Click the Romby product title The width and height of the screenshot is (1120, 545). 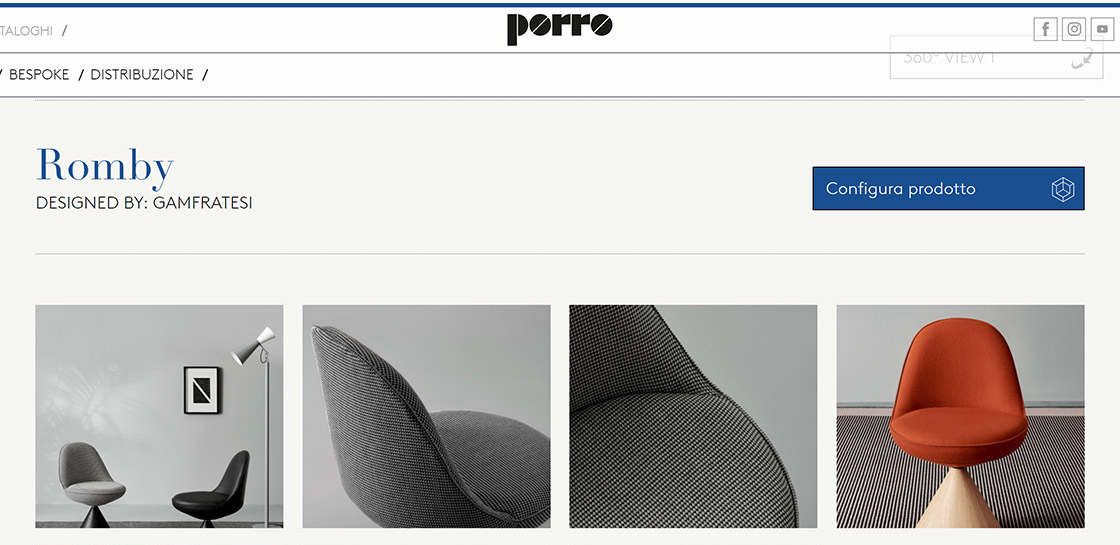pyautogui.click(x=104, y=165)
